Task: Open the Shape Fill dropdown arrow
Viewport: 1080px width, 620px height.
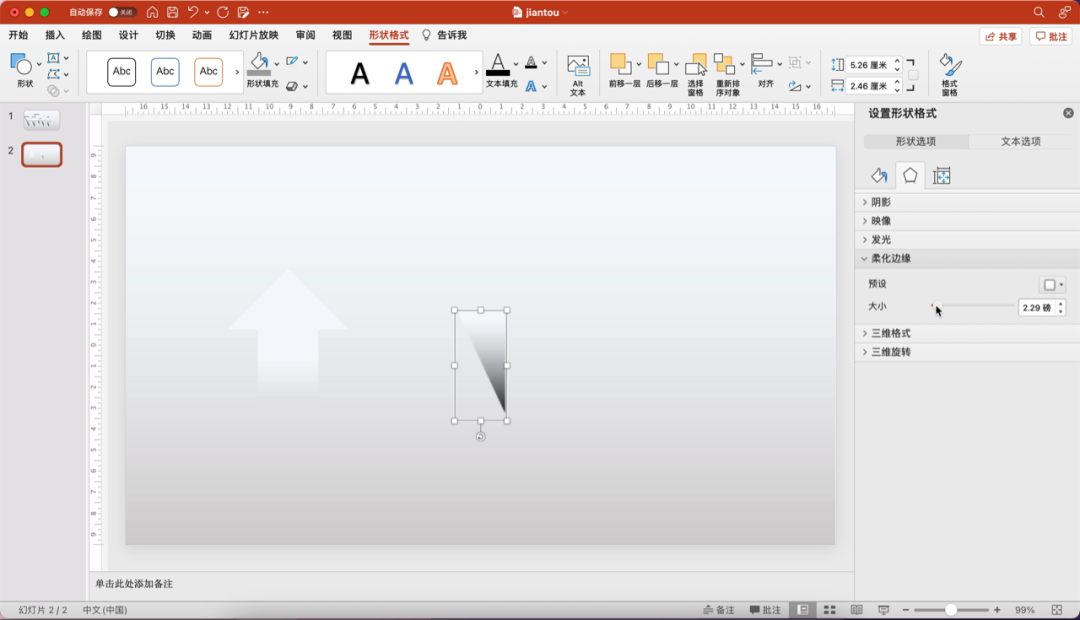Action: pos(277,64)
